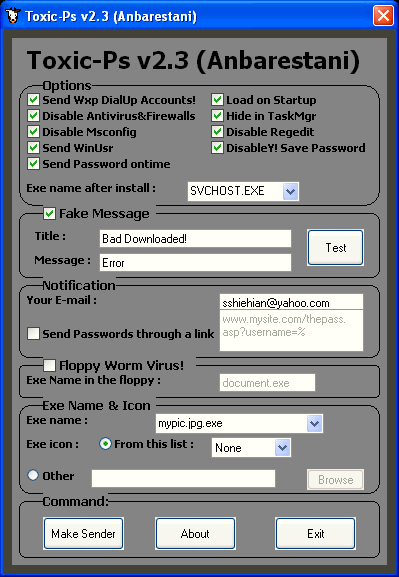The width and height of the screenshot is (399, 577).
Task: Click the "Exe Name & Icon" group heading
Action: pyautogui.click(x=96, y=406)
